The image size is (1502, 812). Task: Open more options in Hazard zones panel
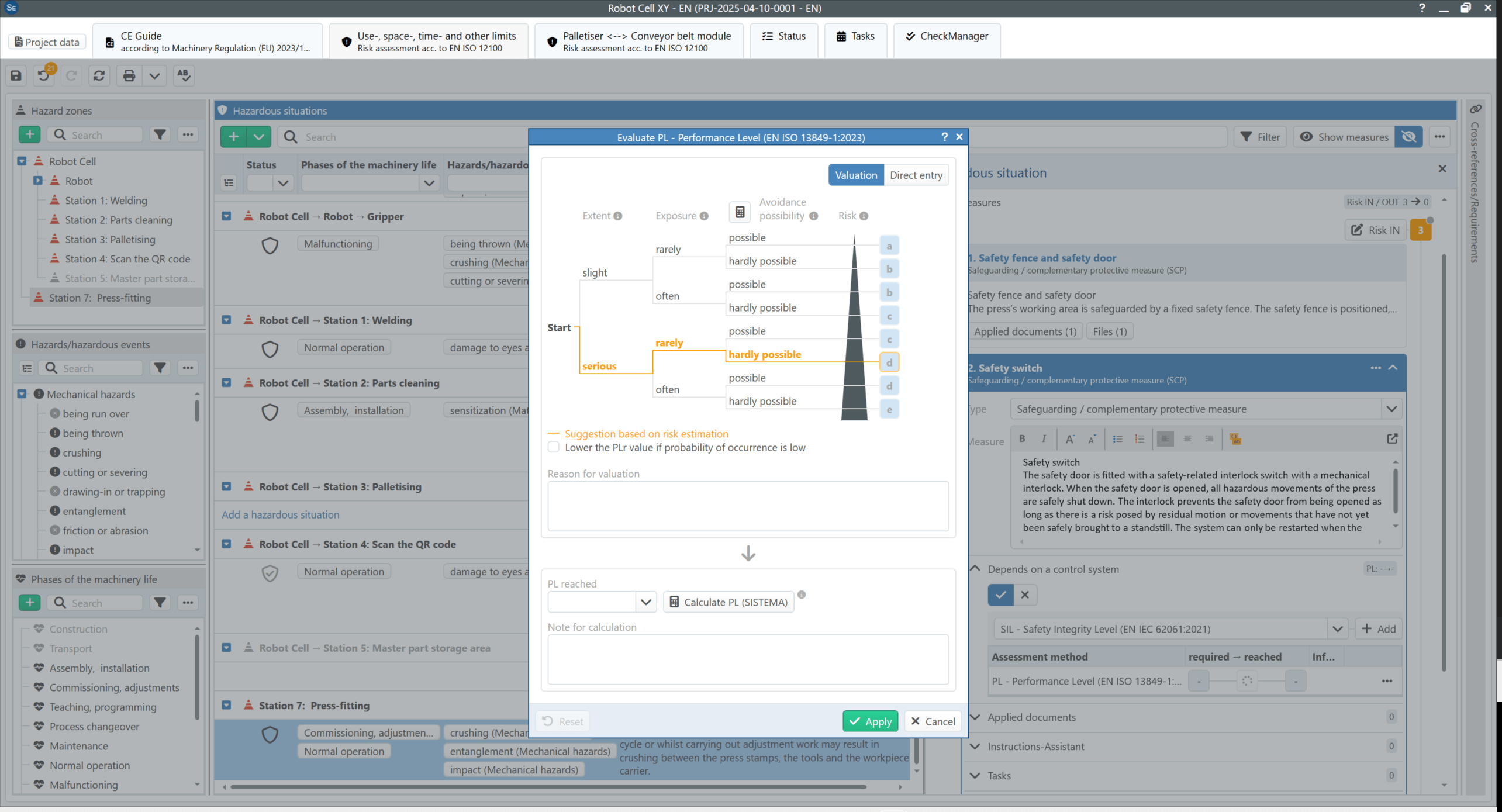tap(188, 134)
